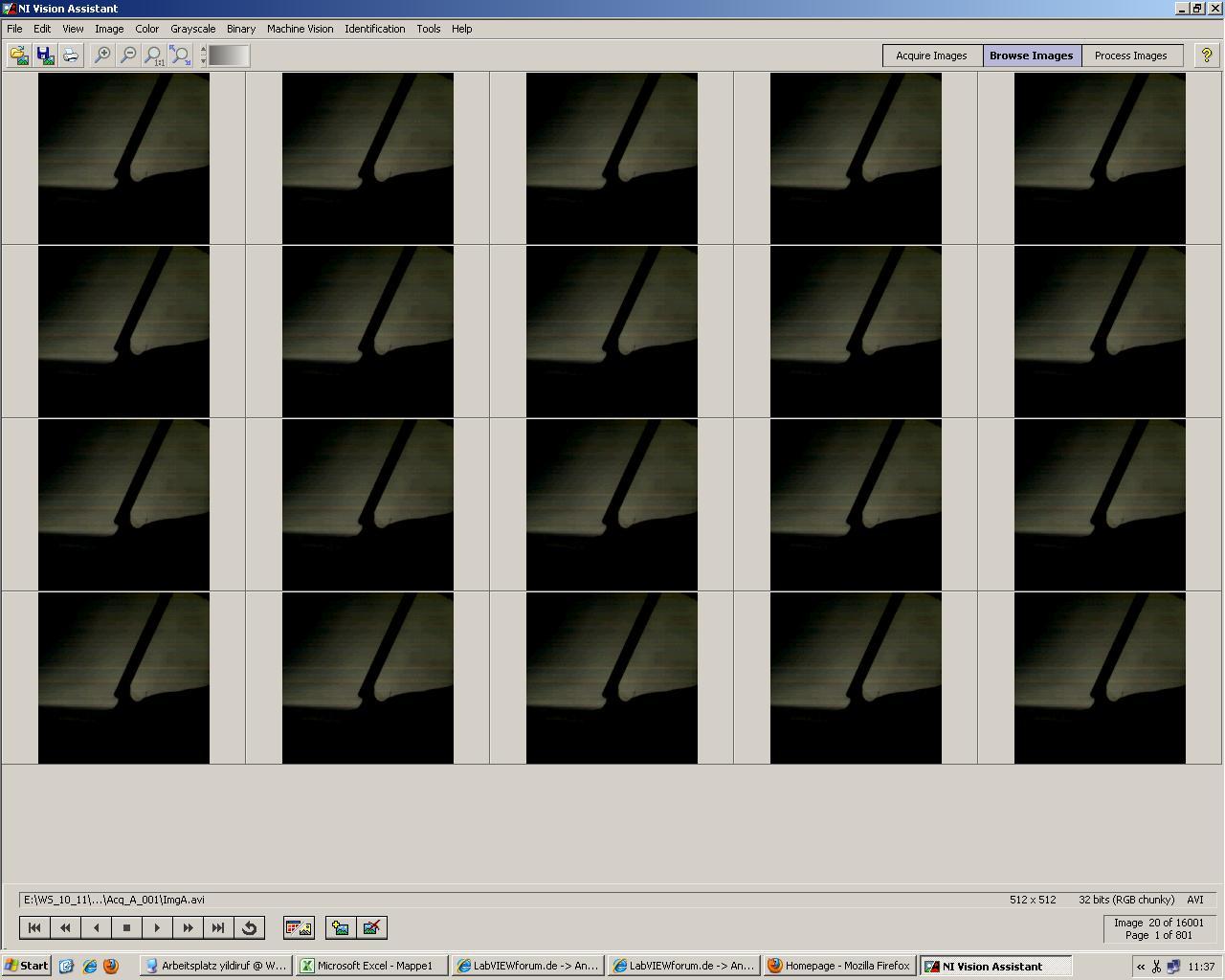Viewport: 1225px width, 980px height.
Task: Stop the image playback
Action: point(126,927)
